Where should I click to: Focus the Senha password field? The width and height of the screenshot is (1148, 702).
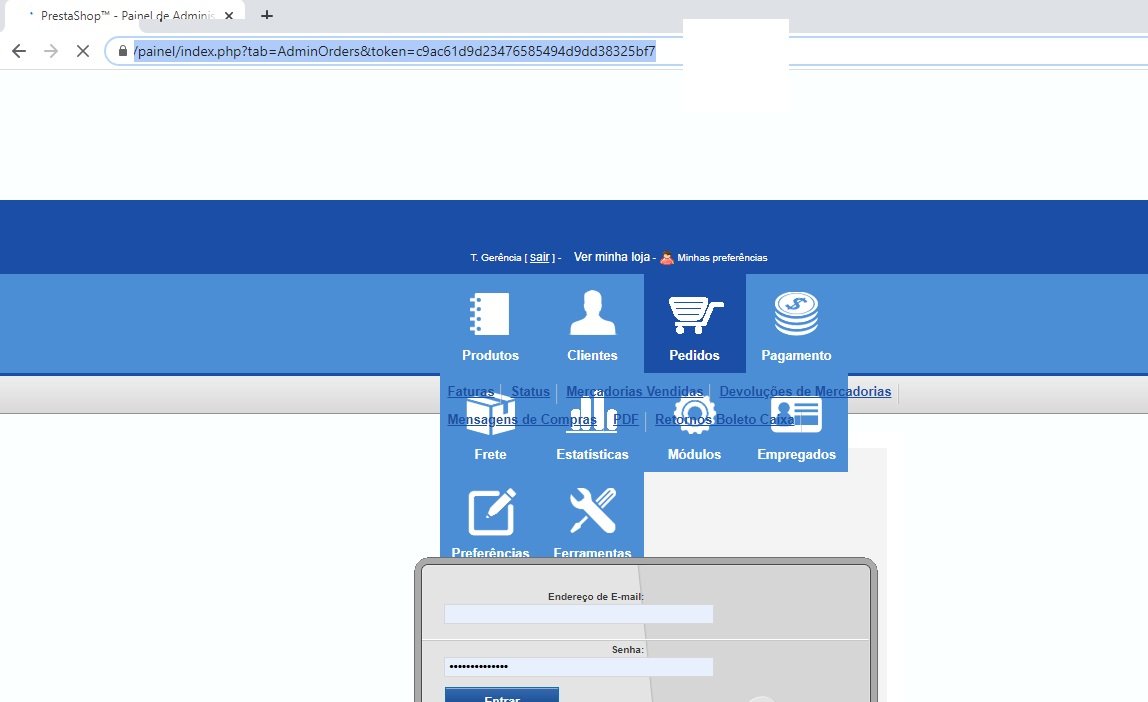click(578, 667)
